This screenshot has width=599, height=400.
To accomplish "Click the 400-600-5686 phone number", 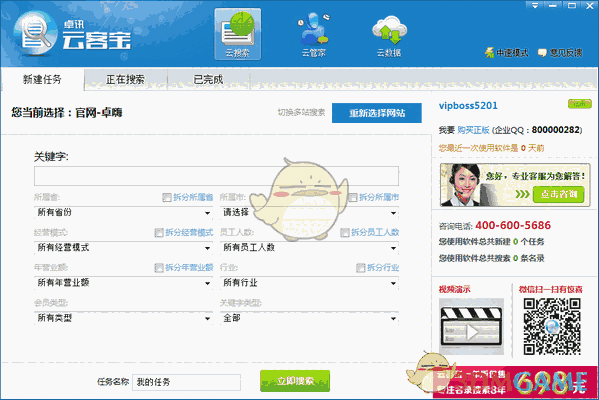I will (x=513, y=225).
